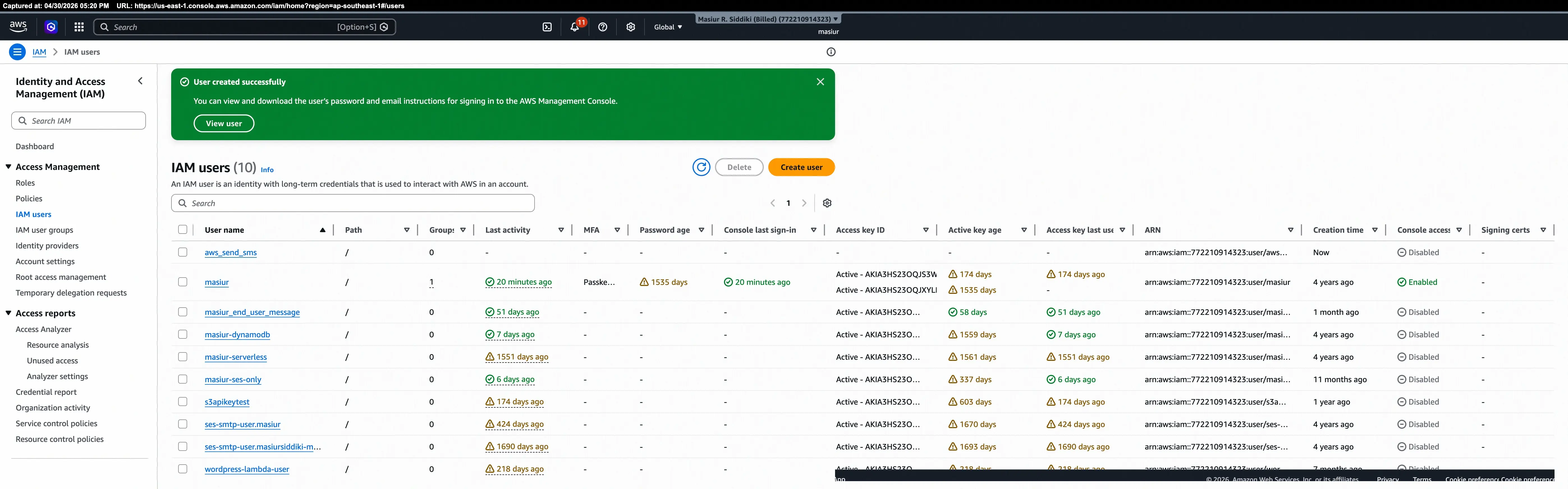Open Identity providers page
The width and height of the screenshot is (1568, 489).
47,246
